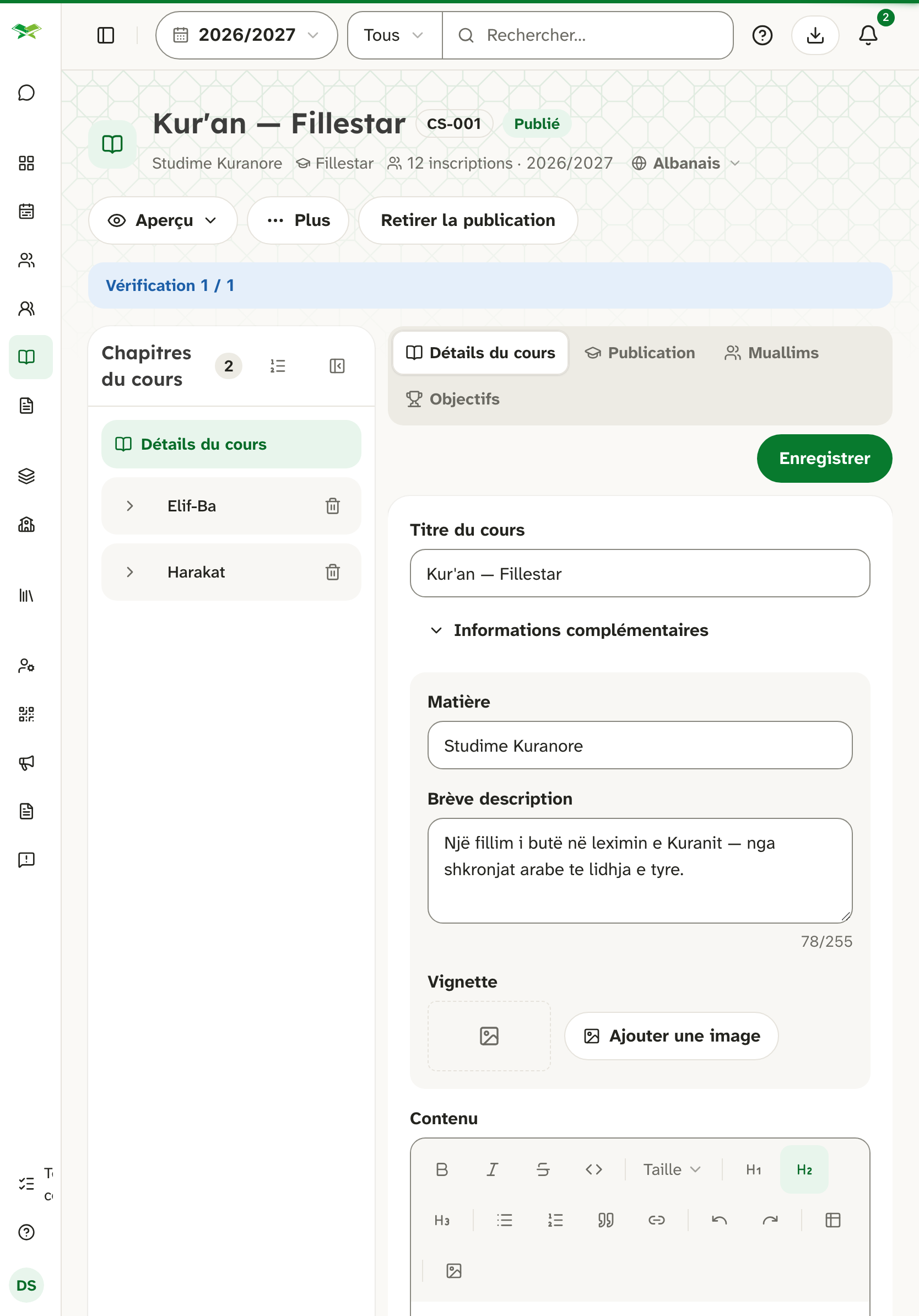
Task: Open the megaphone announcements icon in sidebar
Action: coord(26,762)
